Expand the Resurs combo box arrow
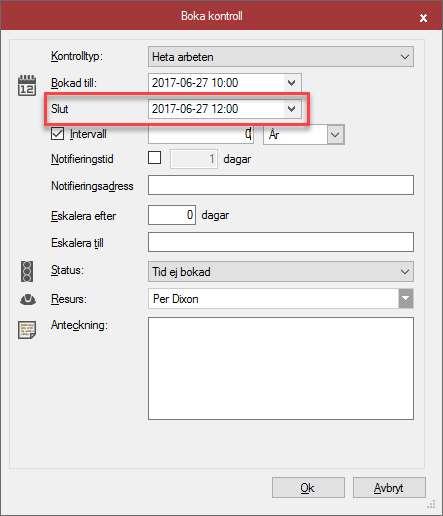The image size is (443, 516). click(x=406, y=299)
